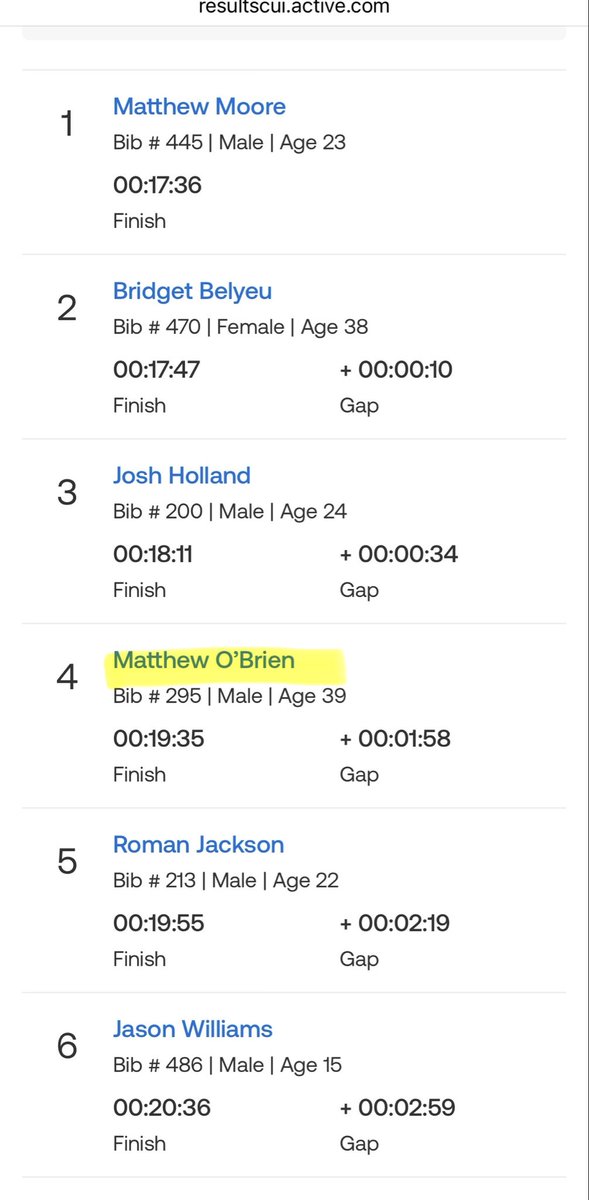Click the Josh Holland name link
This screenshot has width=589, height=1200.
pos(182,475)
